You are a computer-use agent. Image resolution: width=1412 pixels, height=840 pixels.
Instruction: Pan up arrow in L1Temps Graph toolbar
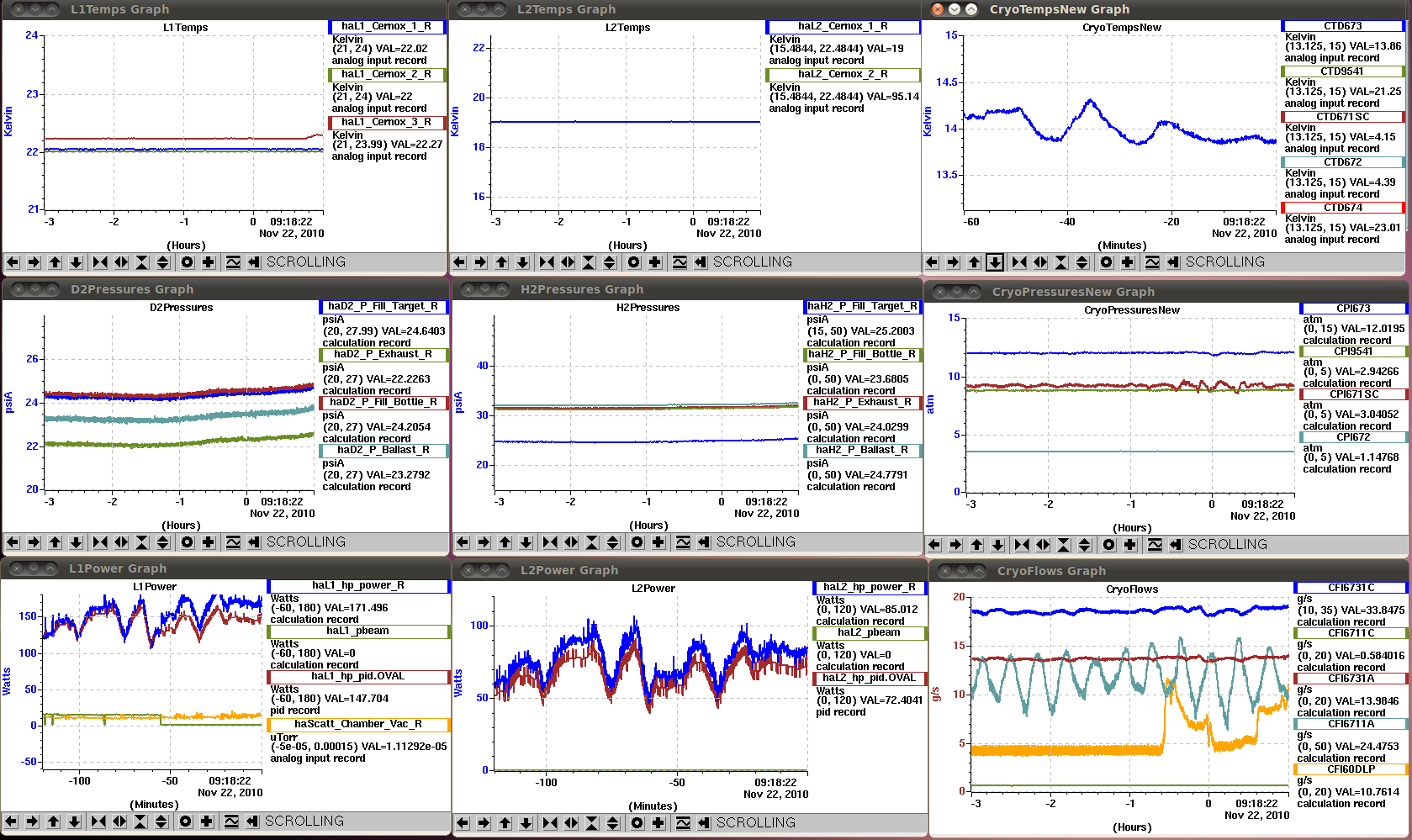pos(56,262)
